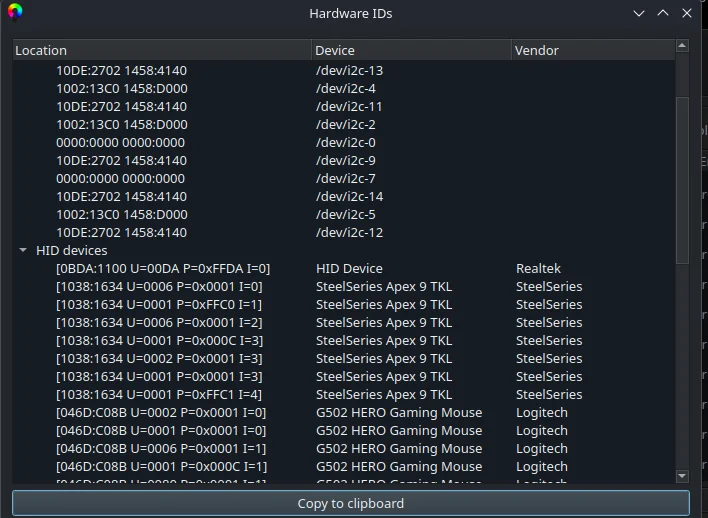Select row with device /dev/i2c-0
This screenshot has height=518, width=708.
(x=344, y=143)
